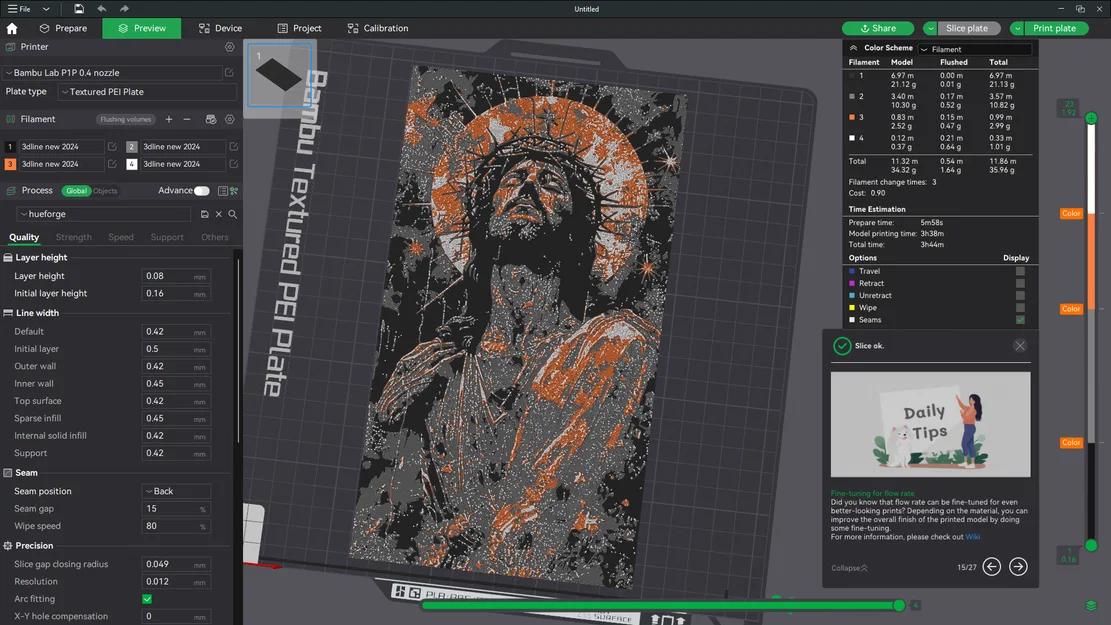Edit filament 3 preset icon
Image resolution: width=1111 pixels, height=625 pixels.
click(112, 164)
